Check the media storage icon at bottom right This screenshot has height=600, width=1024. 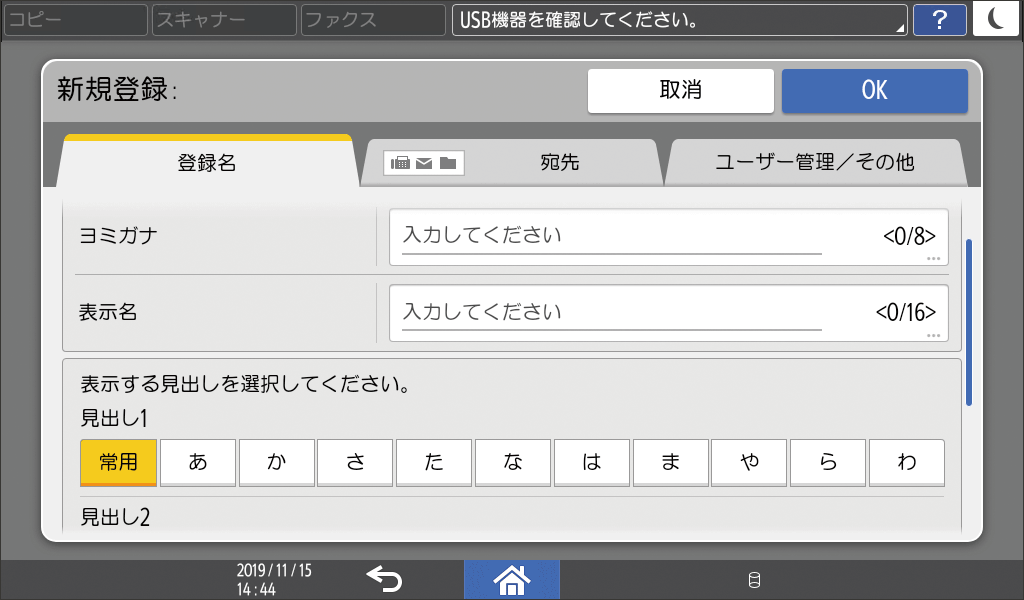coord(756,578)
